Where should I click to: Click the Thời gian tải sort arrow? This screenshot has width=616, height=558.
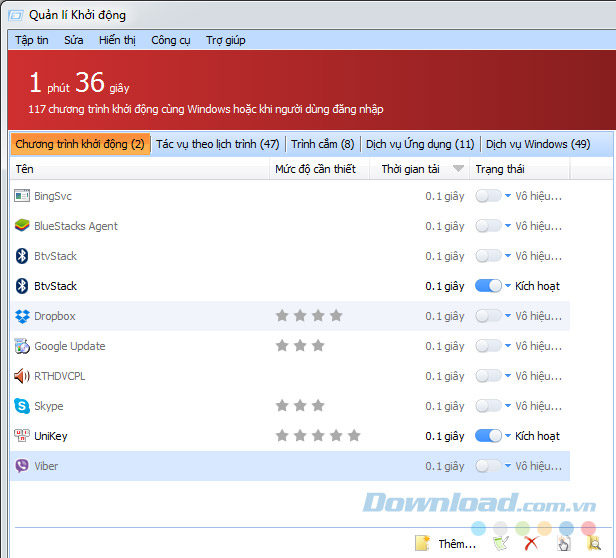tap(458, 169)
